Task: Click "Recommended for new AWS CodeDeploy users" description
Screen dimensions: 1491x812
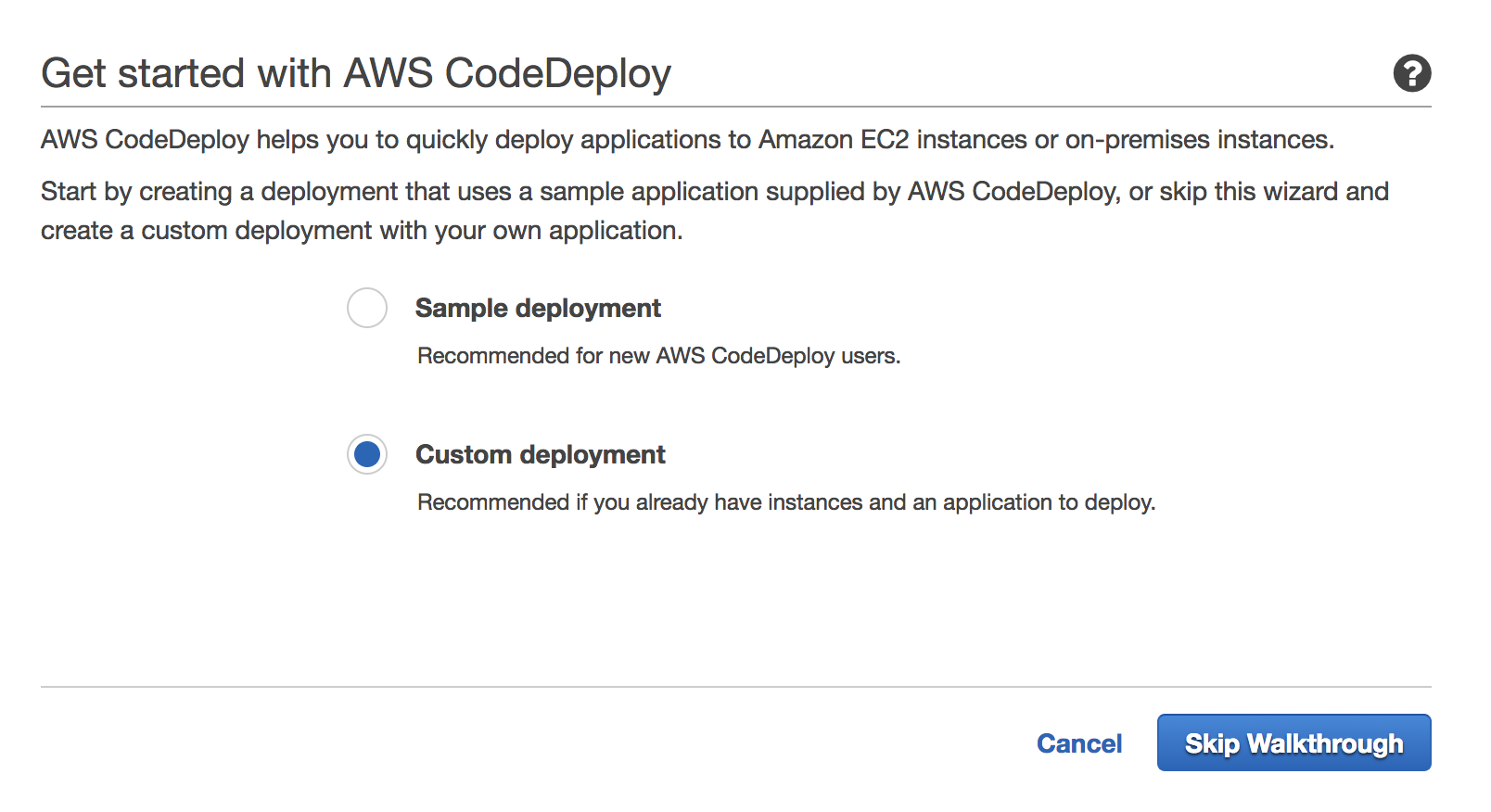Action: 658,356
